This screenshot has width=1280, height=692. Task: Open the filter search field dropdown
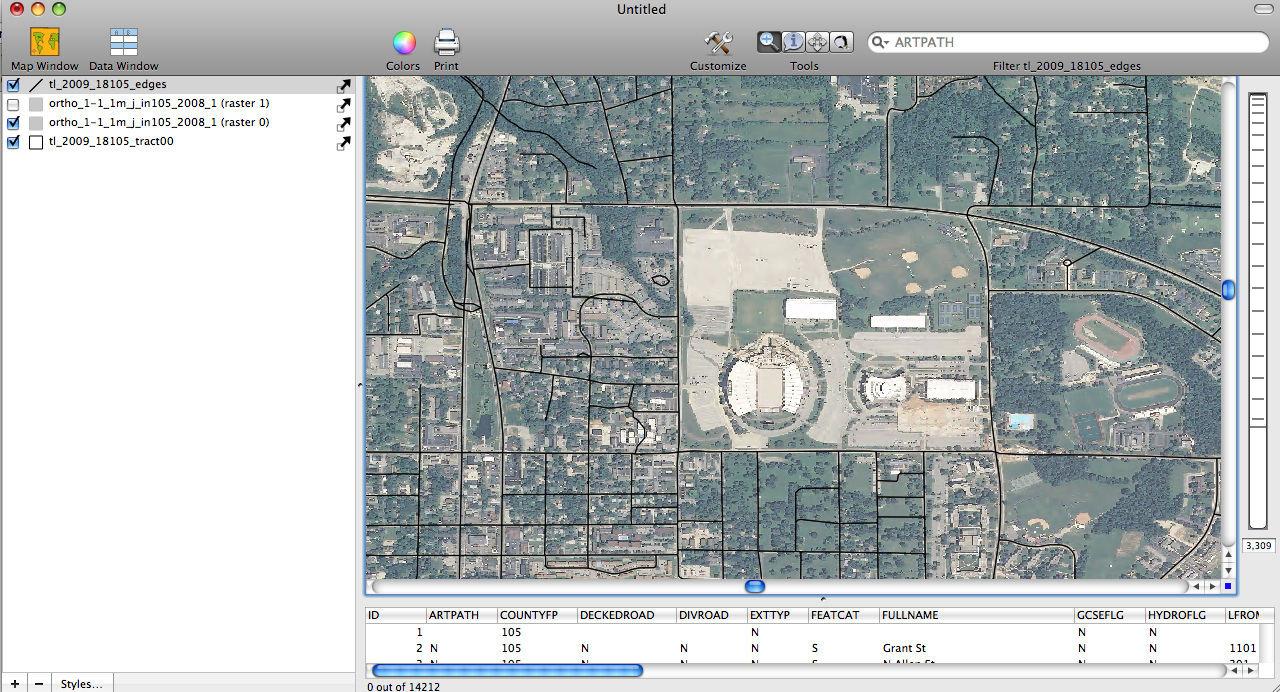point(880,43)
